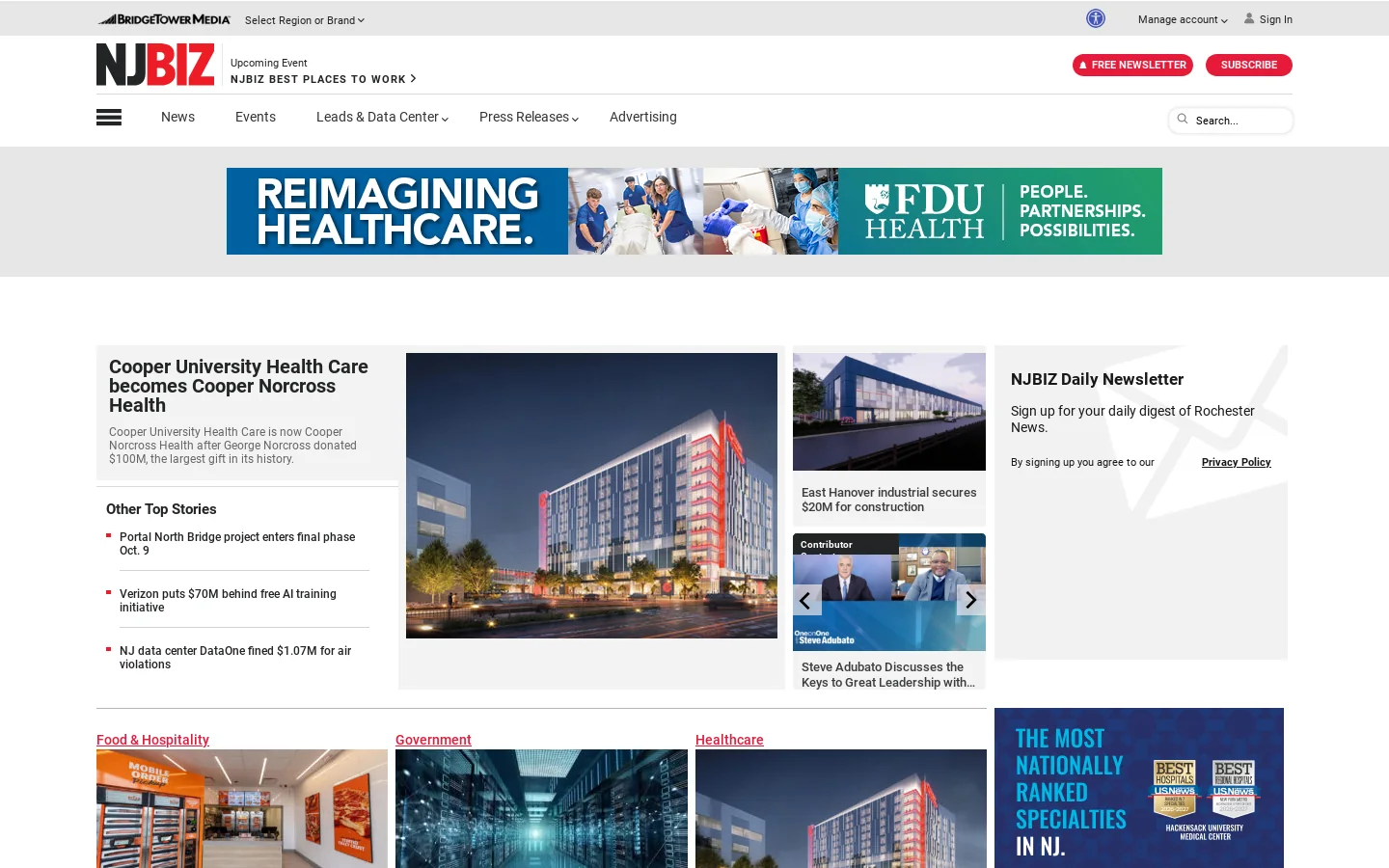This screenshot has width=1389, height=868.
Task: Click the Subscribe button
Action: tap(1249, 65)
